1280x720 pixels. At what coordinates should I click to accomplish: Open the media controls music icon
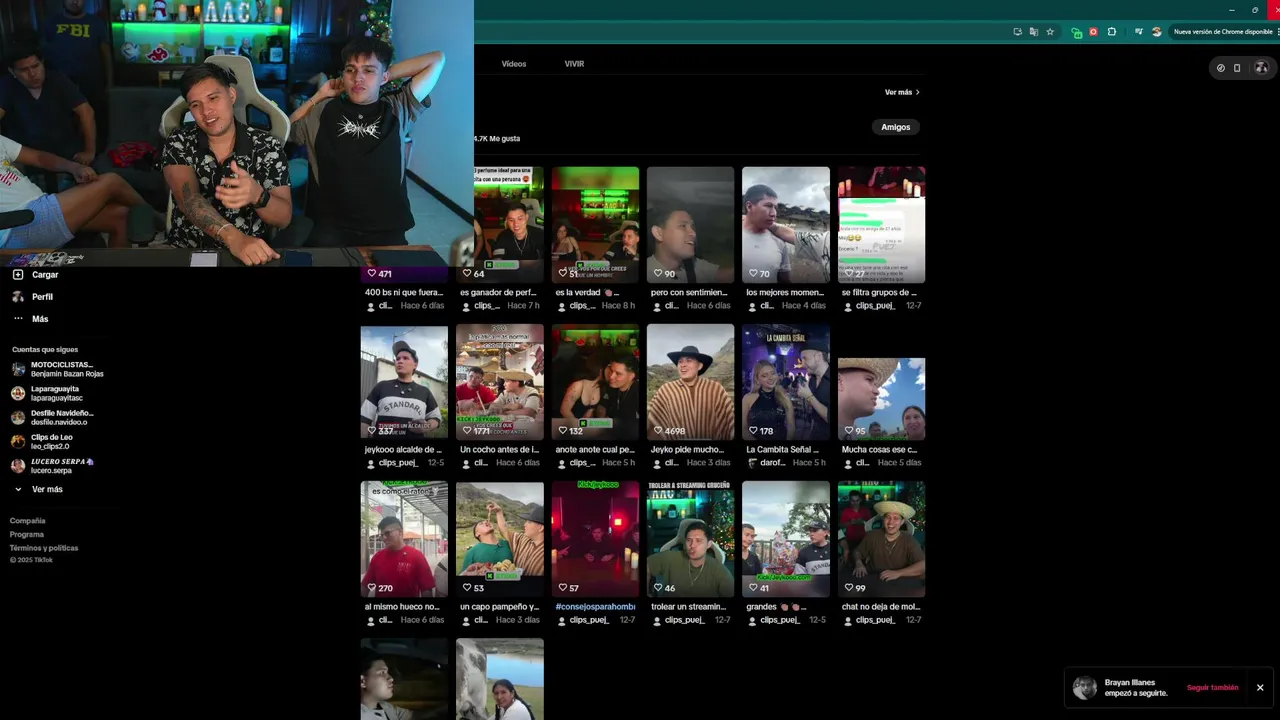pyautogui.click(x=1139, y=32)
